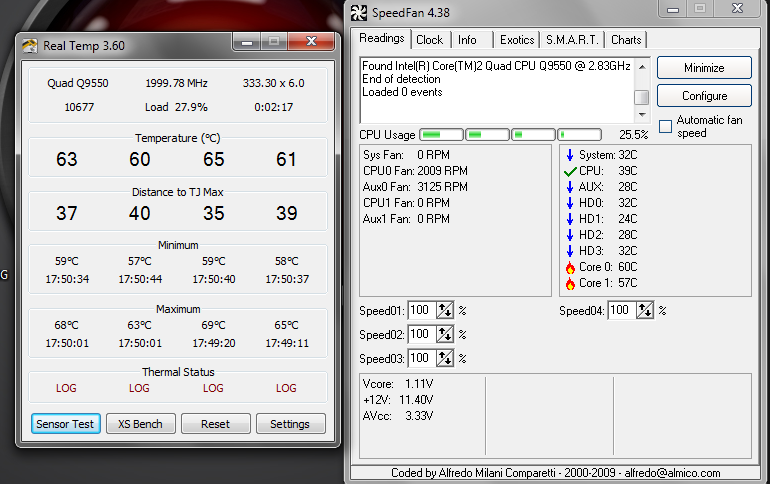Viewport: 770px width, 484px height.
Task: Click the Speed01 value field
Action: pyautogui.click(x=422, y=310)
